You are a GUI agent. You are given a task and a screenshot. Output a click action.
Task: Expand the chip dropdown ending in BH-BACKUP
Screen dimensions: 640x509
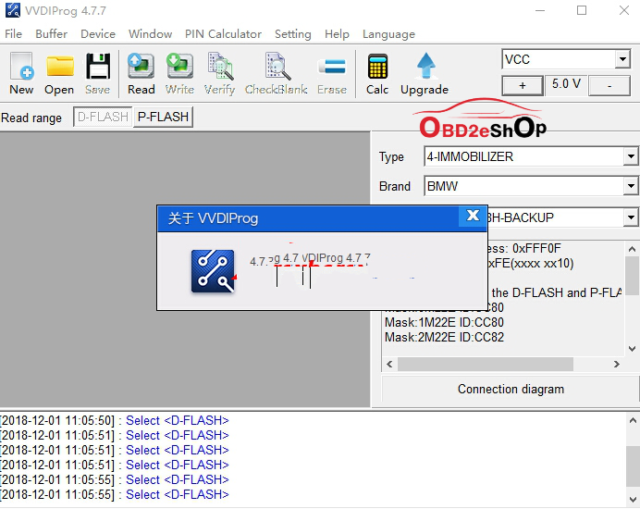(x=631, y=217)
